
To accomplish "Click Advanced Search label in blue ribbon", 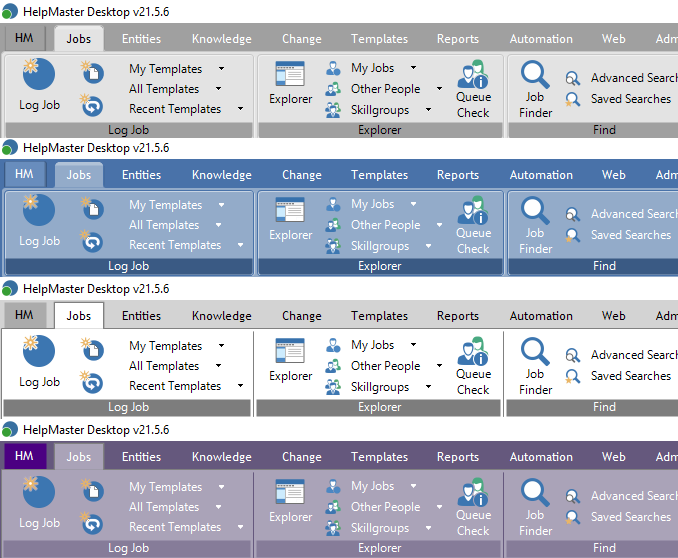I will (x=634, y=214).
